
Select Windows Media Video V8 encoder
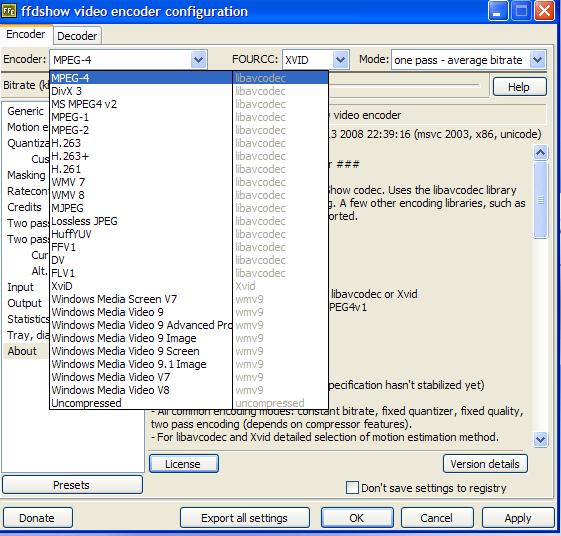189,390
